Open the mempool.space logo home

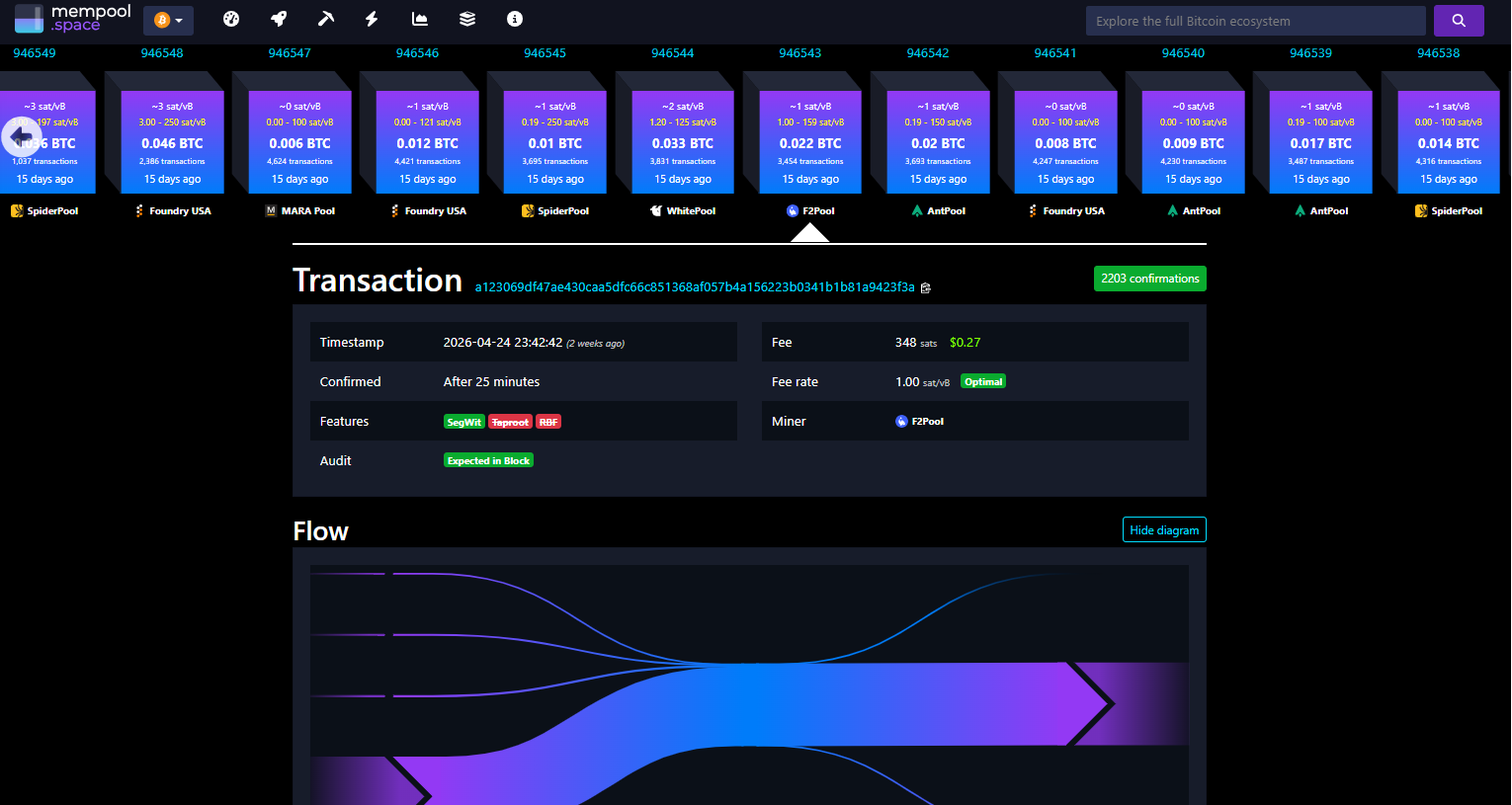coord(73,19)
